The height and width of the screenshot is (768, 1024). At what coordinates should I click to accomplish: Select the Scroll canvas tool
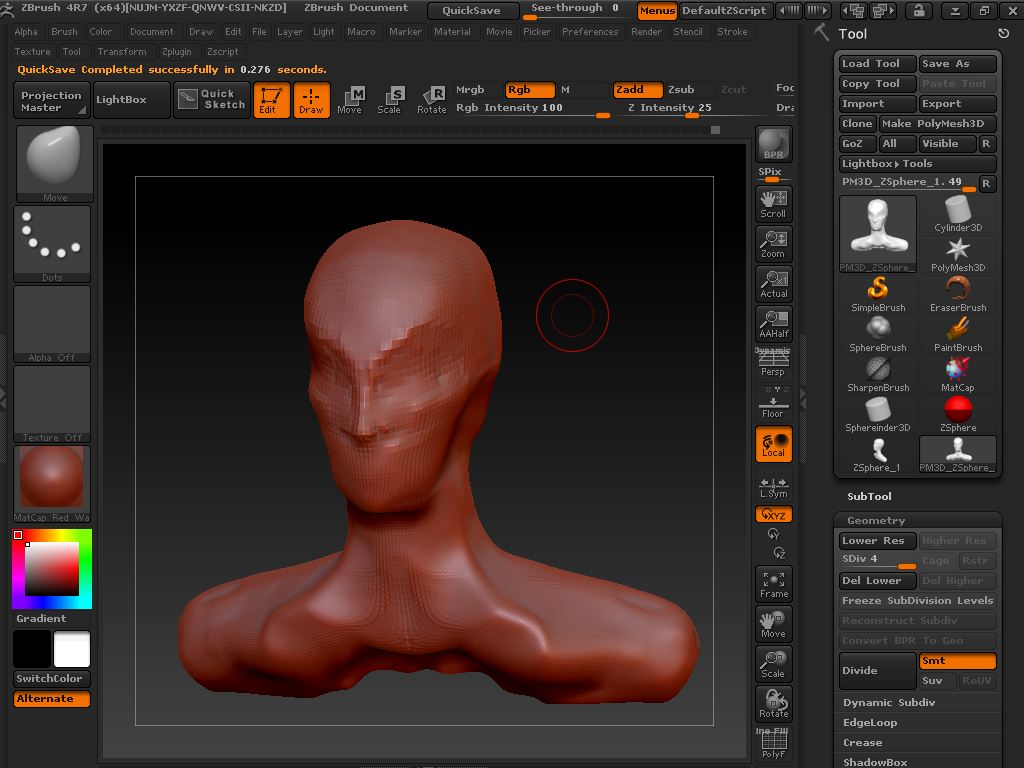click(773, 203)
